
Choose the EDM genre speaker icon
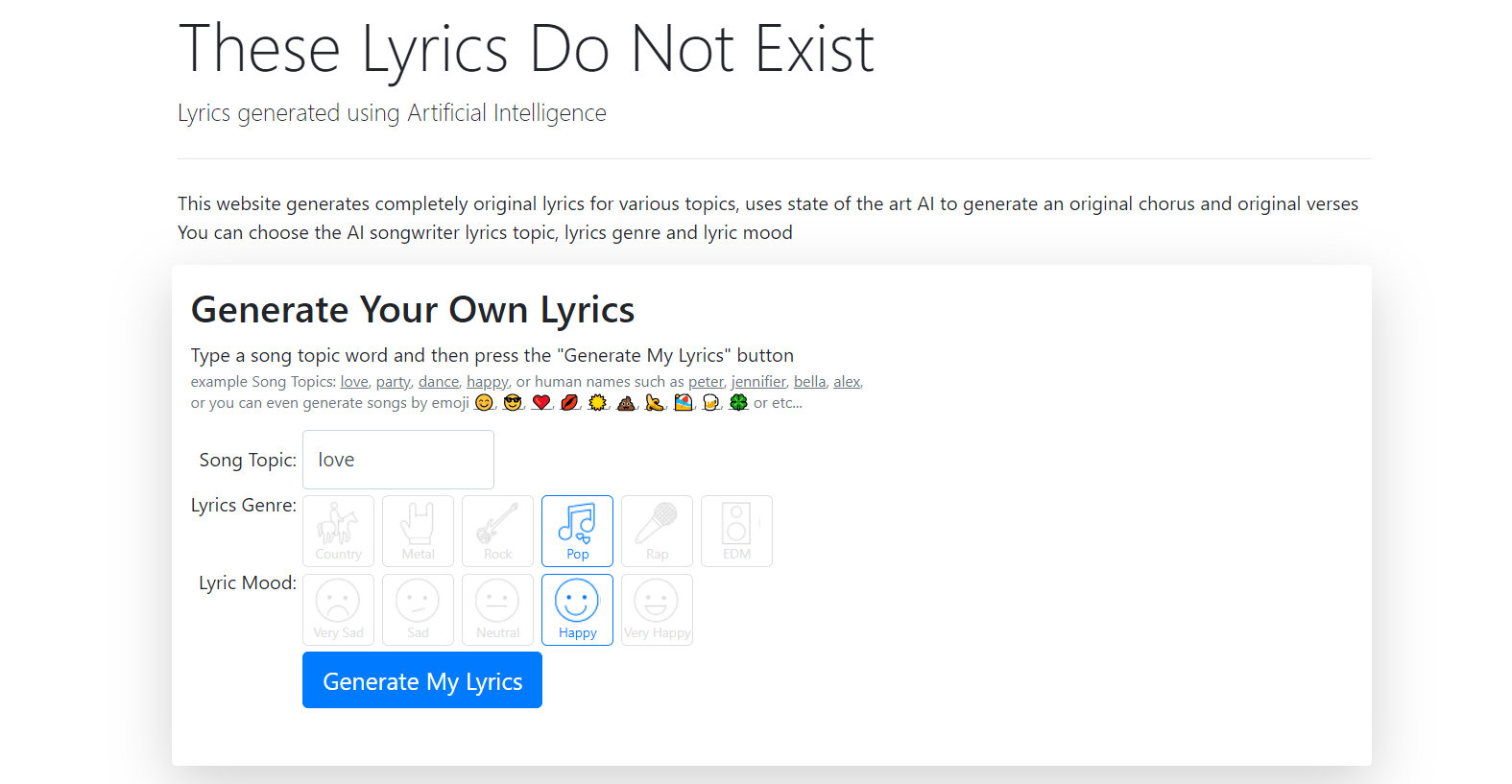(736, 531)
